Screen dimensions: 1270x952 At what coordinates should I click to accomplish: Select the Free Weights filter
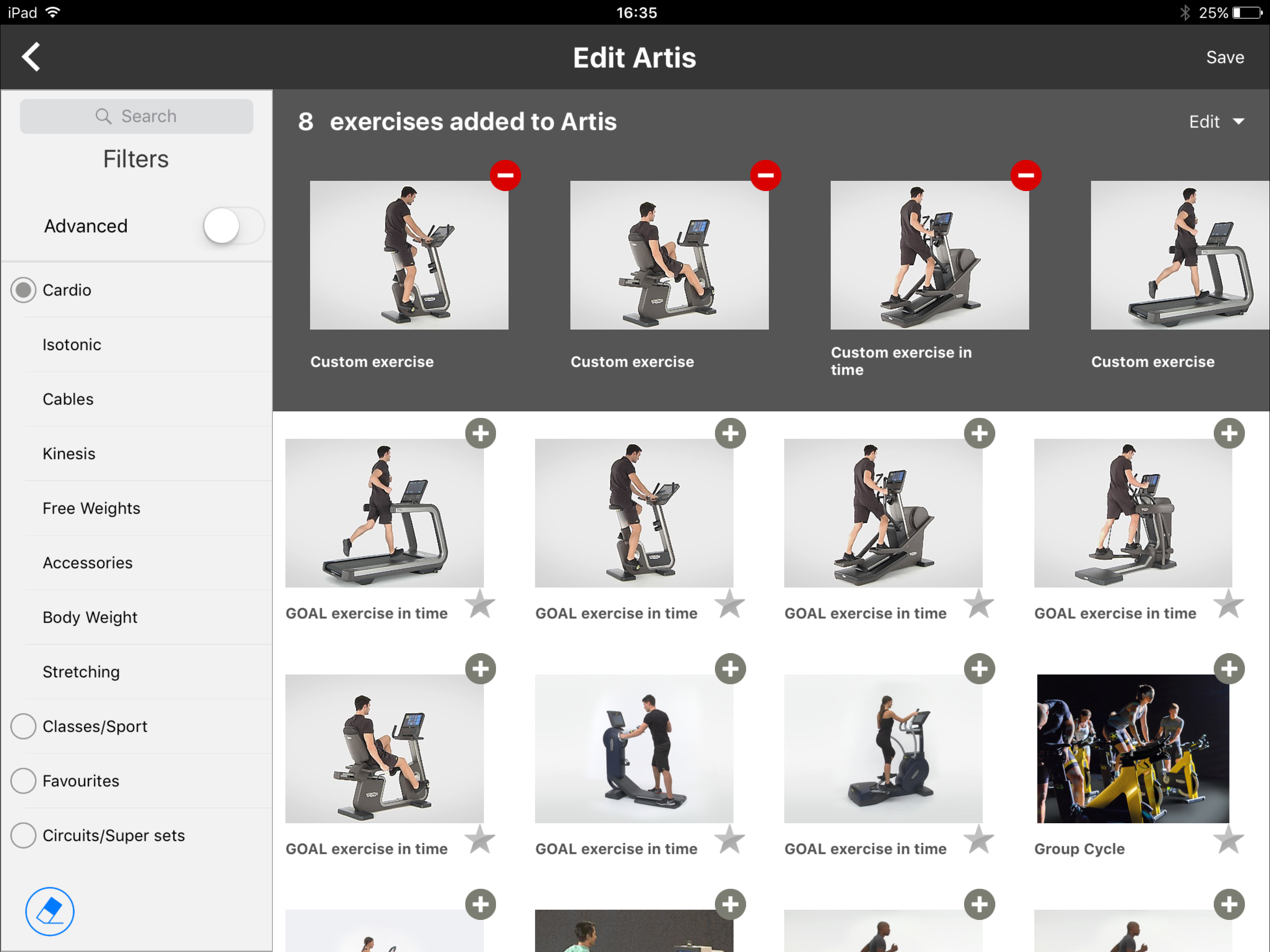(91, 508)
